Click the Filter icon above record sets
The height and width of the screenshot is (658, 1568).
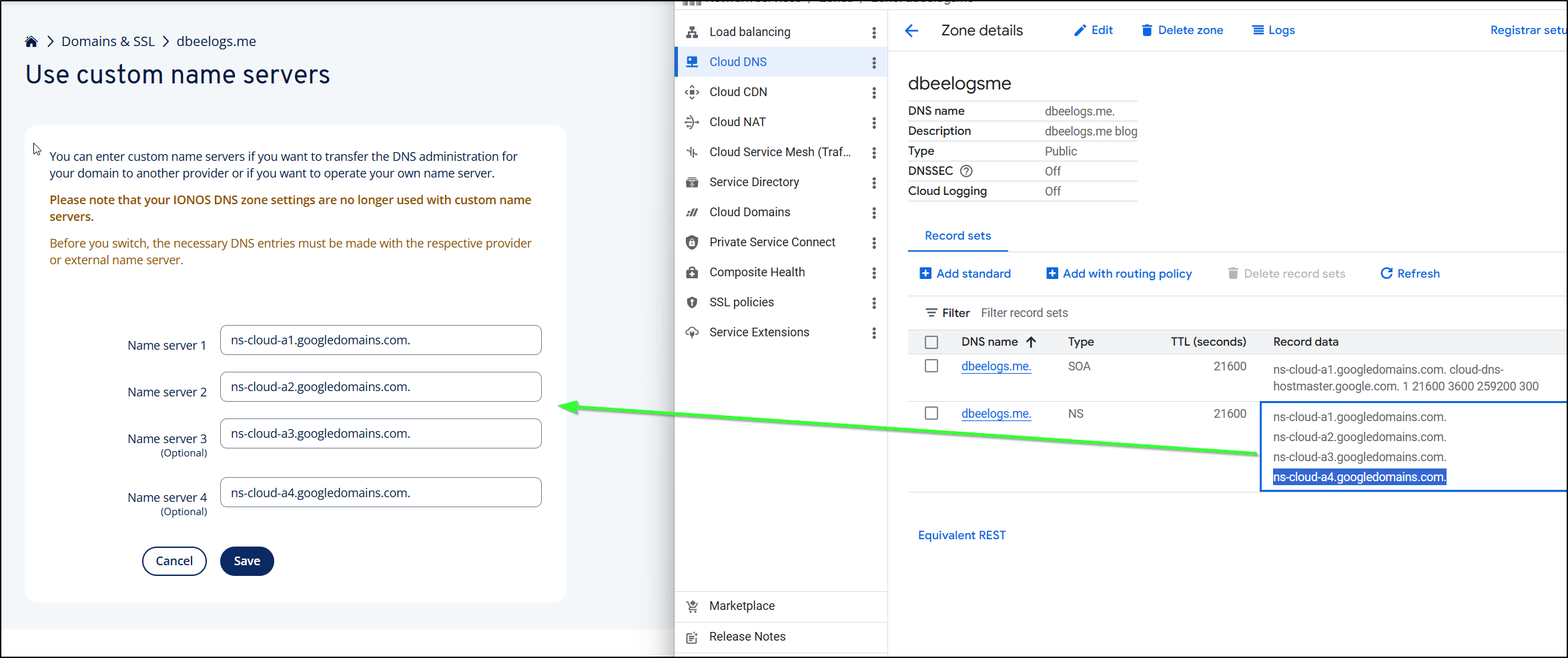pos(931,313)
